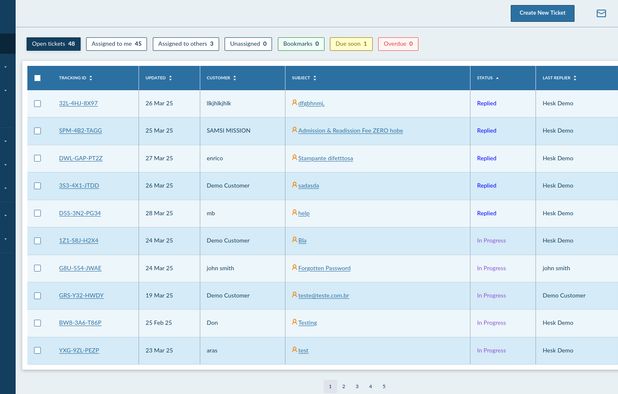Click owner icon beside Bla subject
The width and height of the screenshot is (618, 394).
tap(294, 240)
